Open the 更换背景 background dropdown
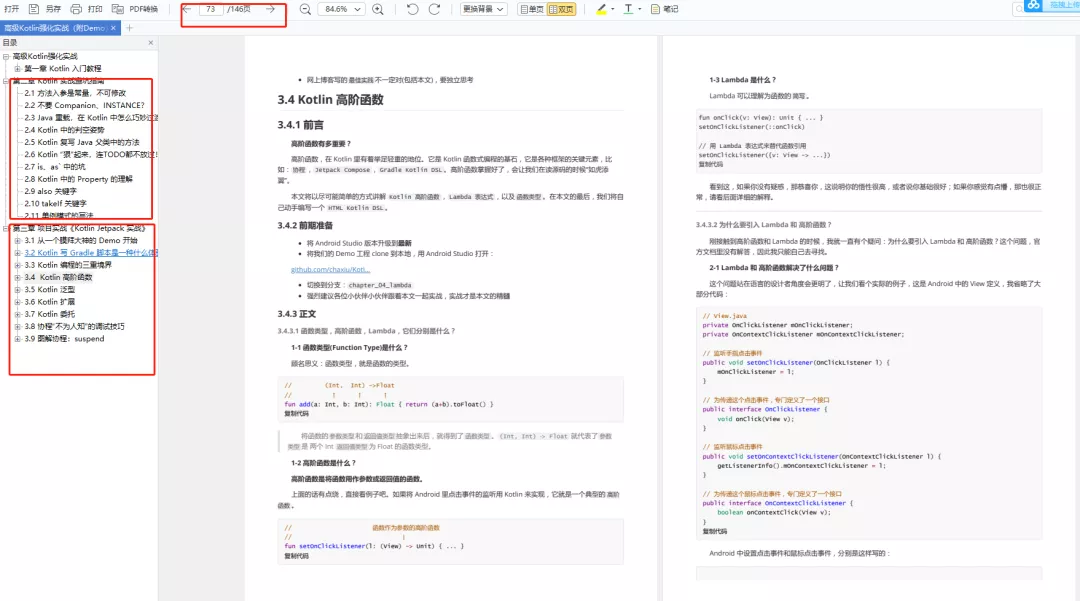Image resolution: width=1080 pixels, height=601 pixels. (484, 8)
